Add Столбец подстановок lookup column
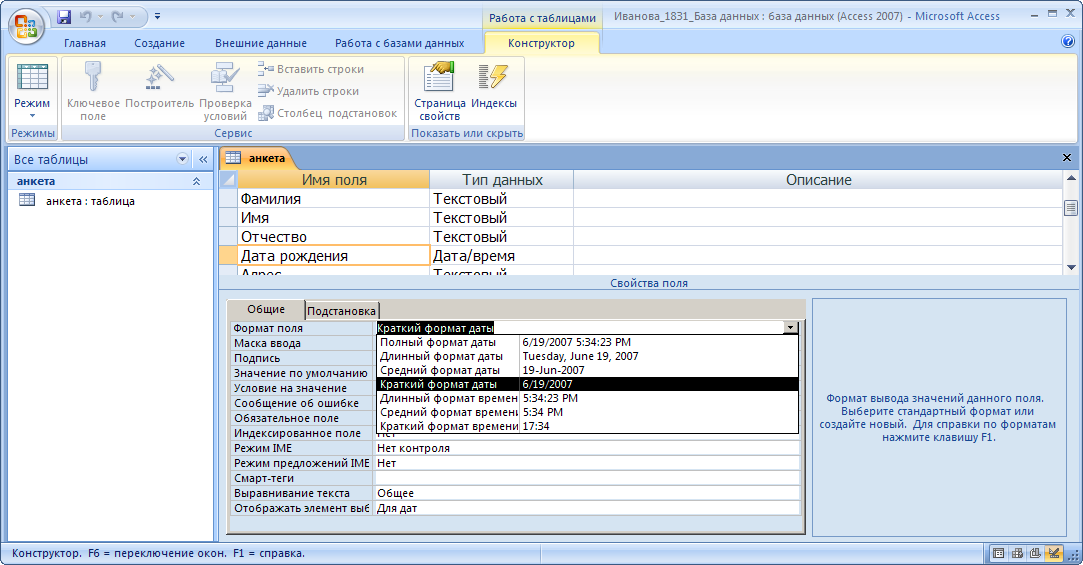The image size is (1083, 565). pyautogui.click(x=327, y=113)
